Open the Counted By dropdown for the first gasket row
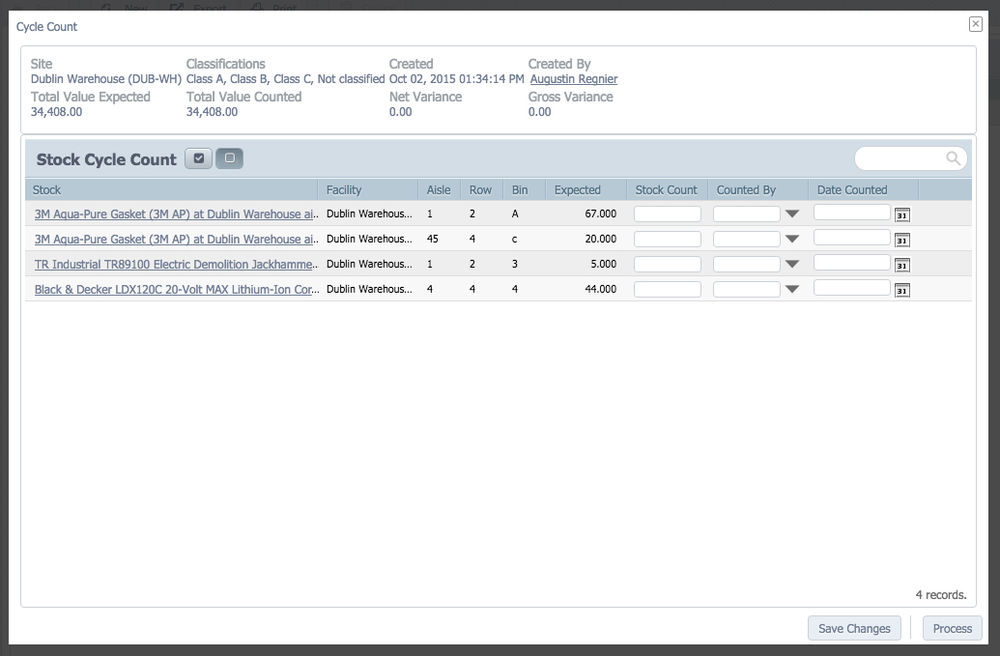Viewport: 1000px width, 656px height. click(792, 214)
